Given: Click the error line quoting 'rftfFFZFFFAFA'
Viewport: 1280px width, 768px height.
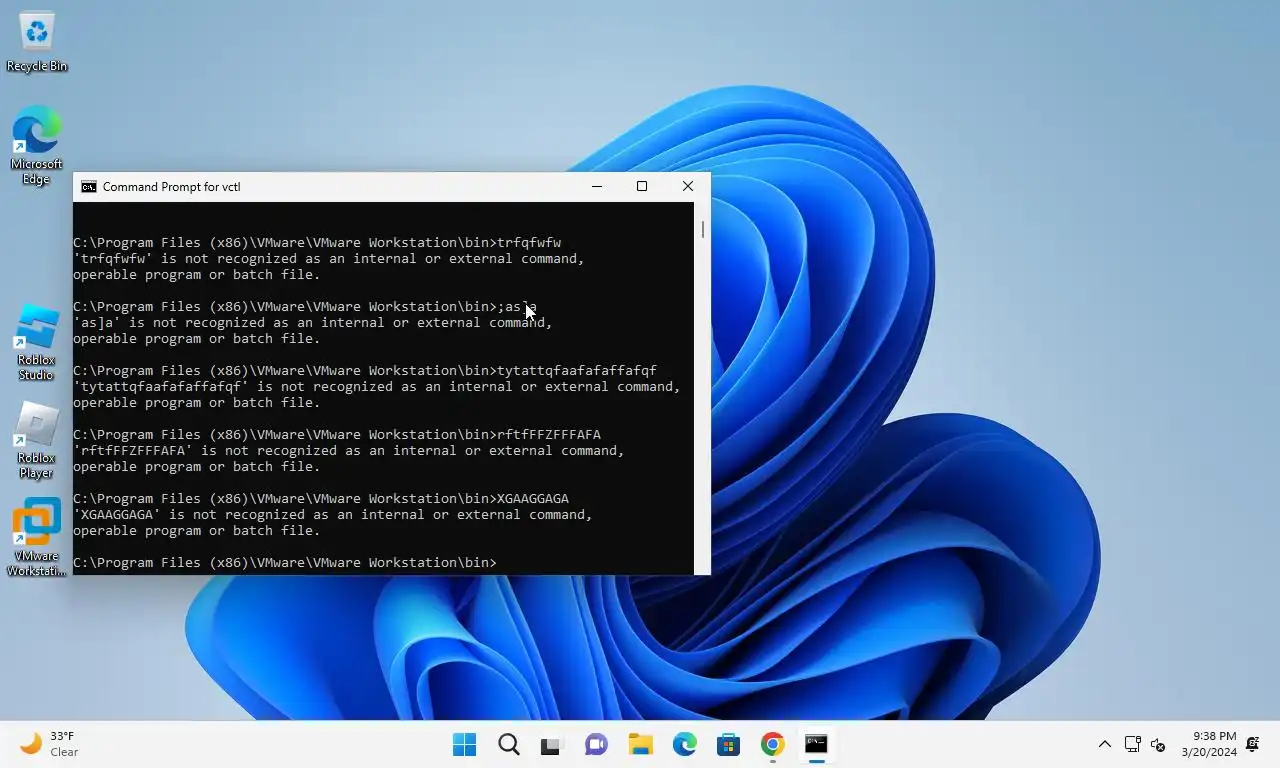Looking at the screenshot, I should click(x=349, y=450).
